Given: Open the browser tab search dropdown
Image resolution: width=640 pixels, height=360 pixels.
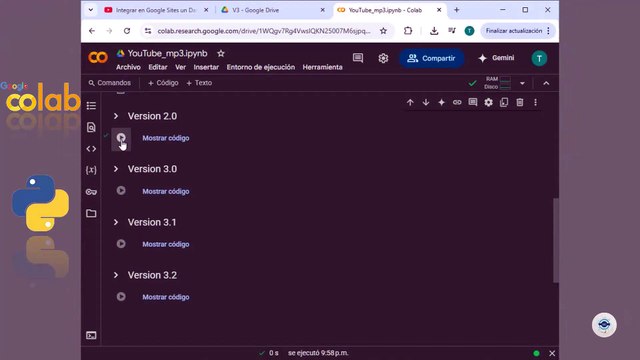Looking at the screenshot, I should [91, 10].
